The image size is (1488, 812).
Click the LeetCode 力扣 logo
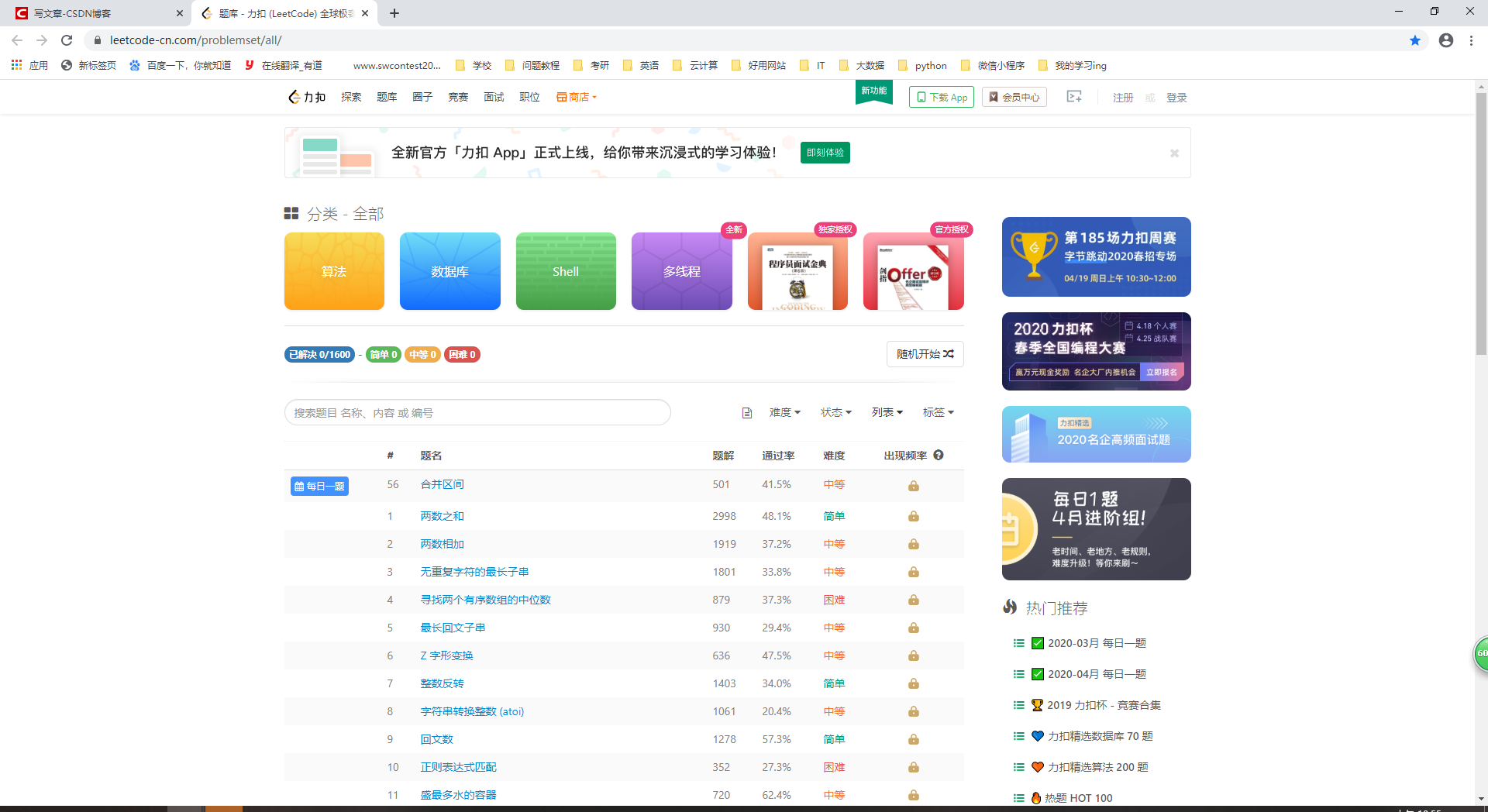click(x=307, y=97)
